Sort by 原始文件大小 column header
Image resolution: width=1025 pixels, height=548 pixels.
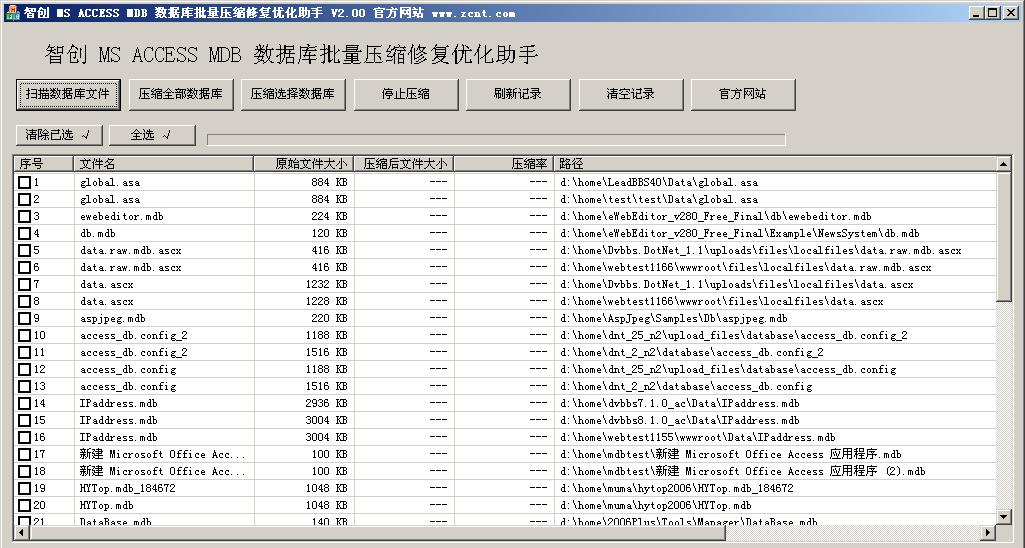[304, 163]
